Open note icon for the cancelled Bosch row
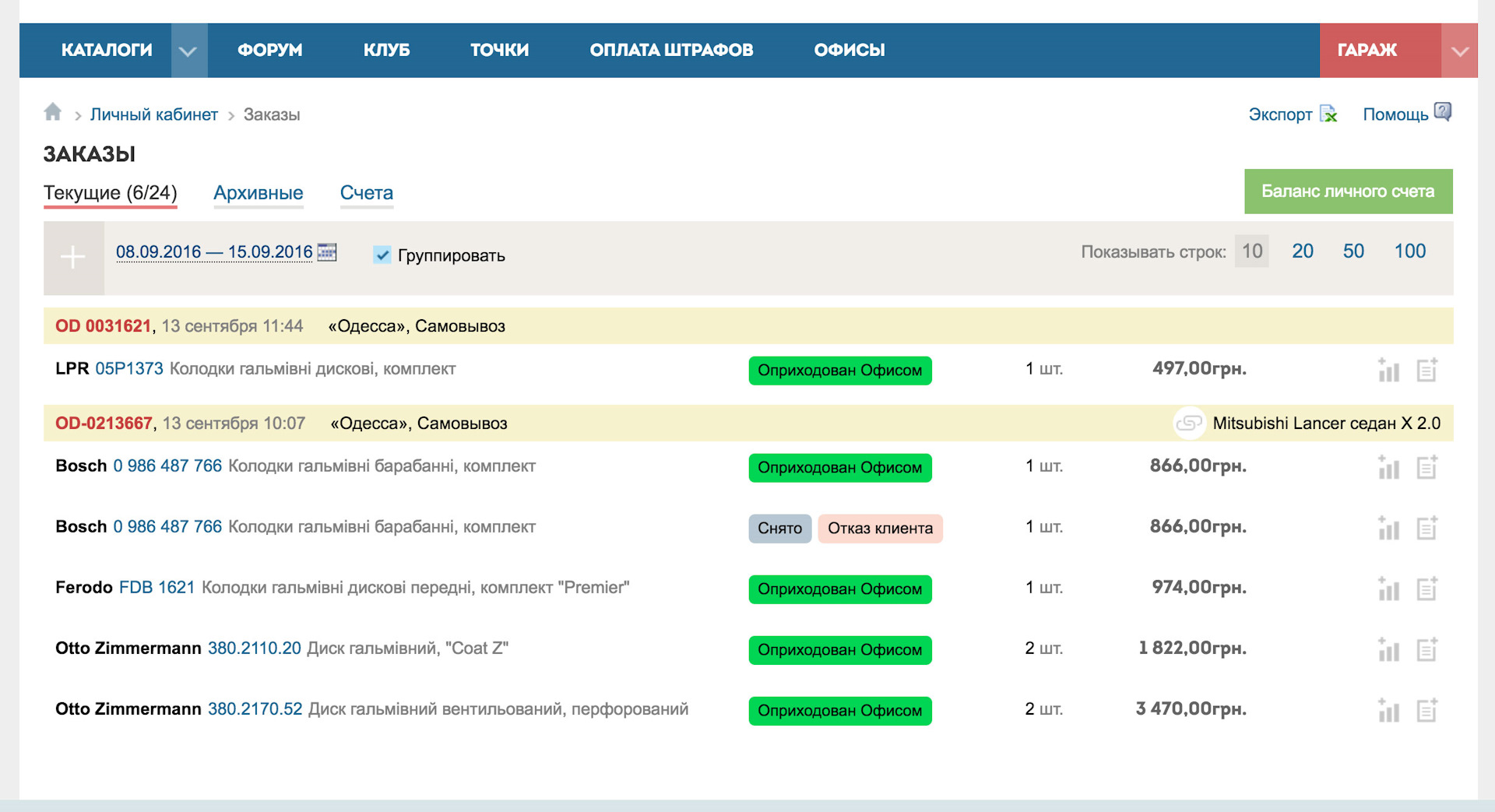 [1426, 528]
